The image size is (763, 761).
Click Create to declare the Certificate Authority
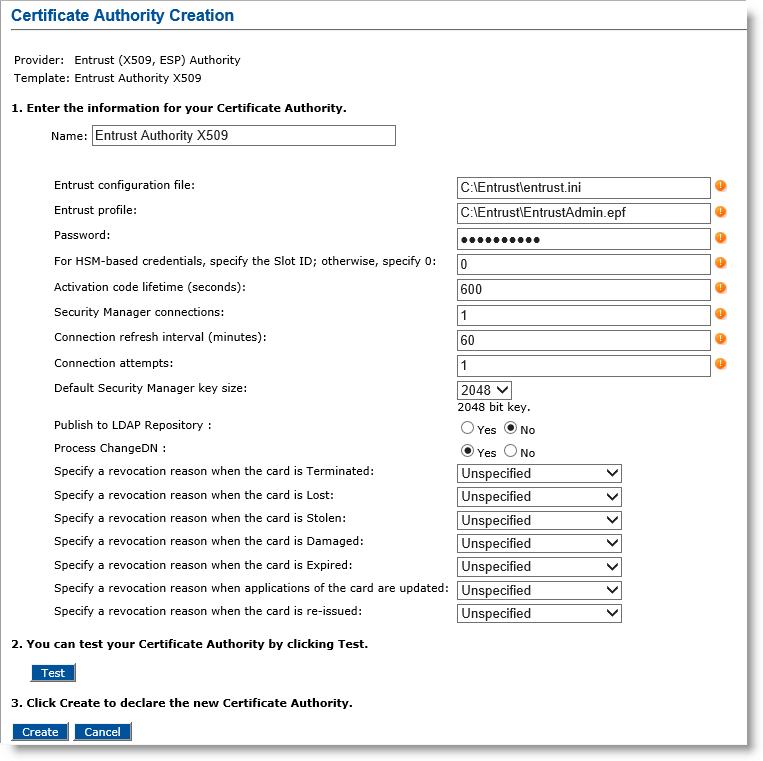point(40,732)
